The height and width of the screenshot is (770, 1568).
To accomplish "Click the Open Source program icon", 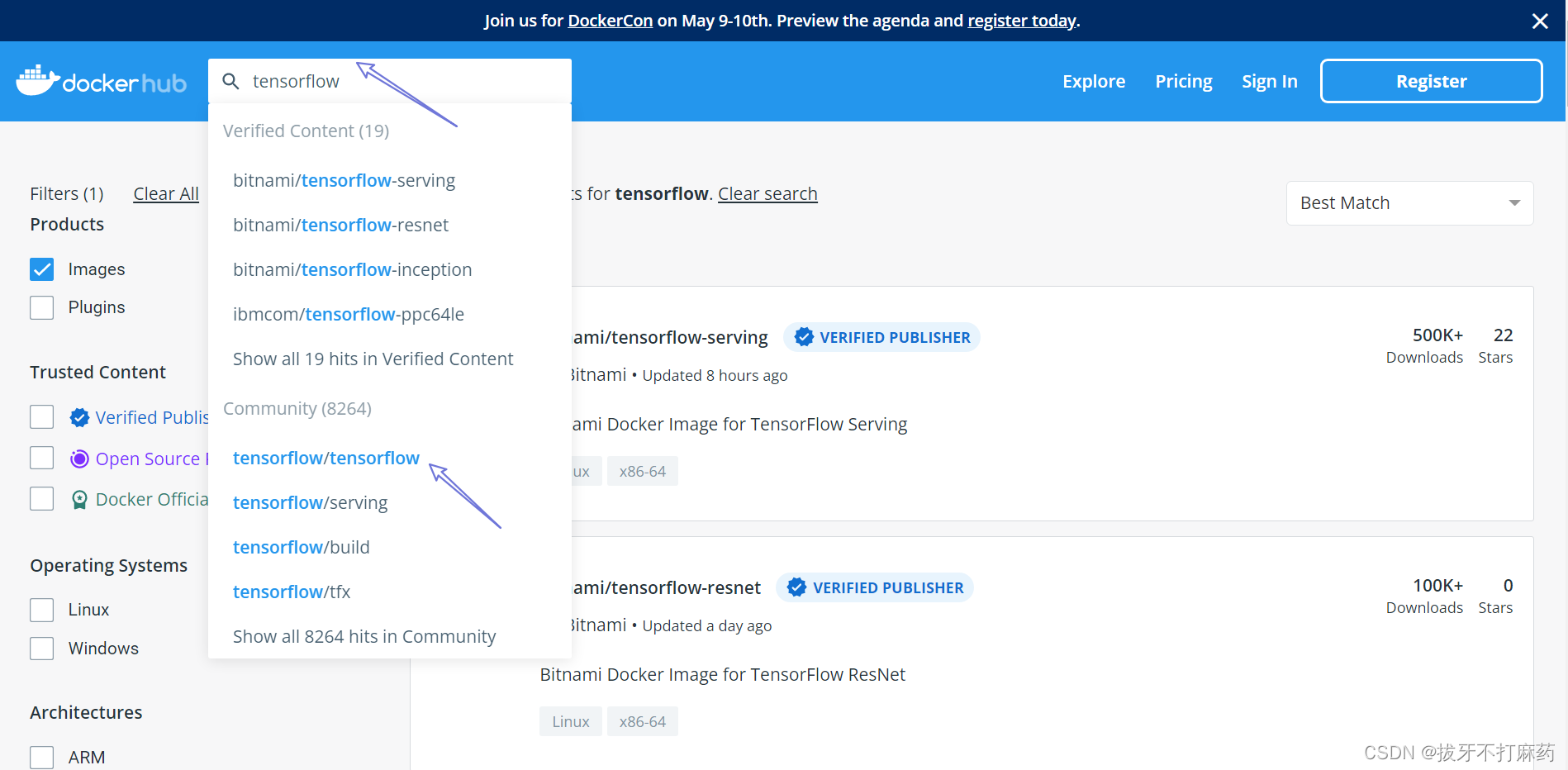I will (x=79, y=459).
